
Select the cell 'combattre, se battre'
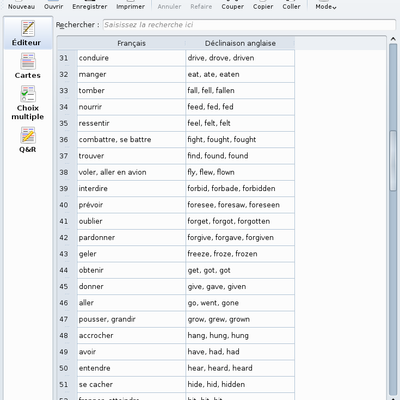[x=131, y=140]
